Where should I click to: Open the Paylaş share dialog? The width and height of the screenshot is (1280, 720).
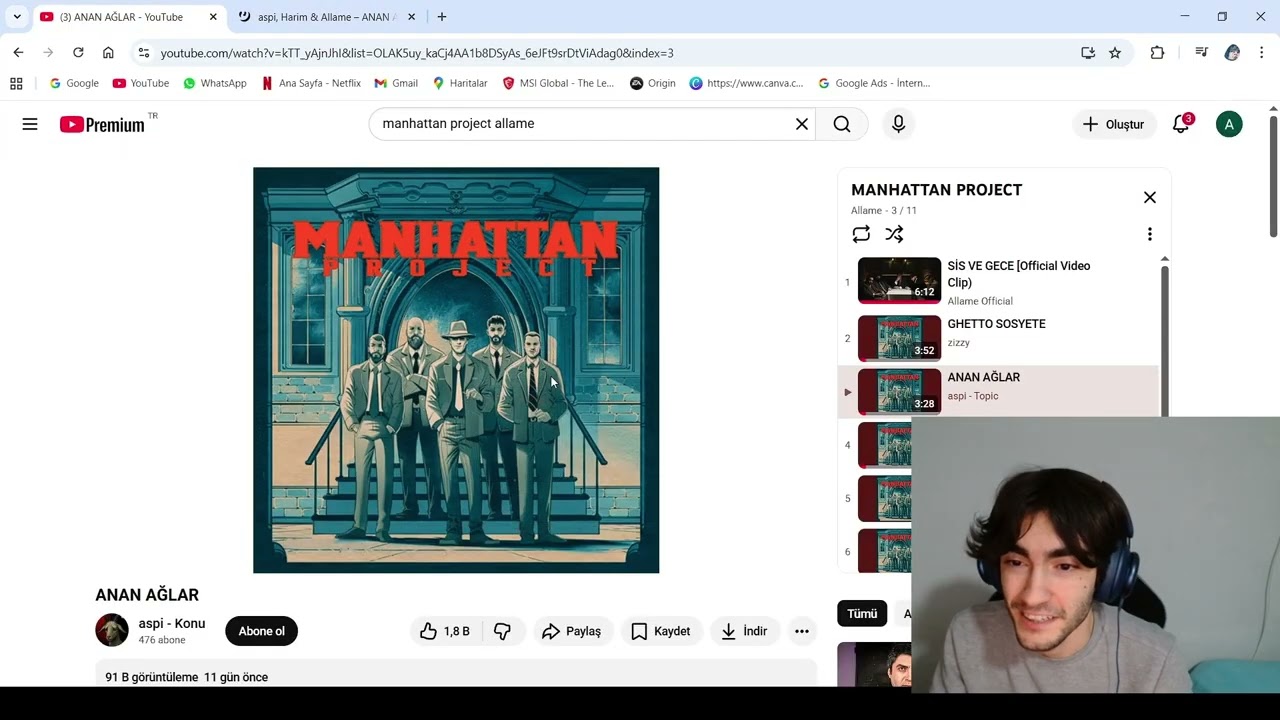click(572, 631)
